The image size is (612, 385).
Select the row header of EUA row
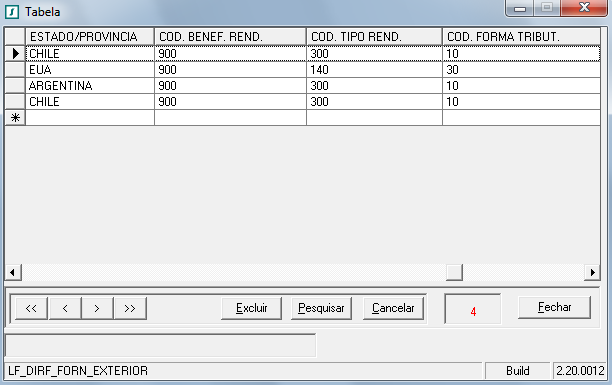[x=15, y=70]
